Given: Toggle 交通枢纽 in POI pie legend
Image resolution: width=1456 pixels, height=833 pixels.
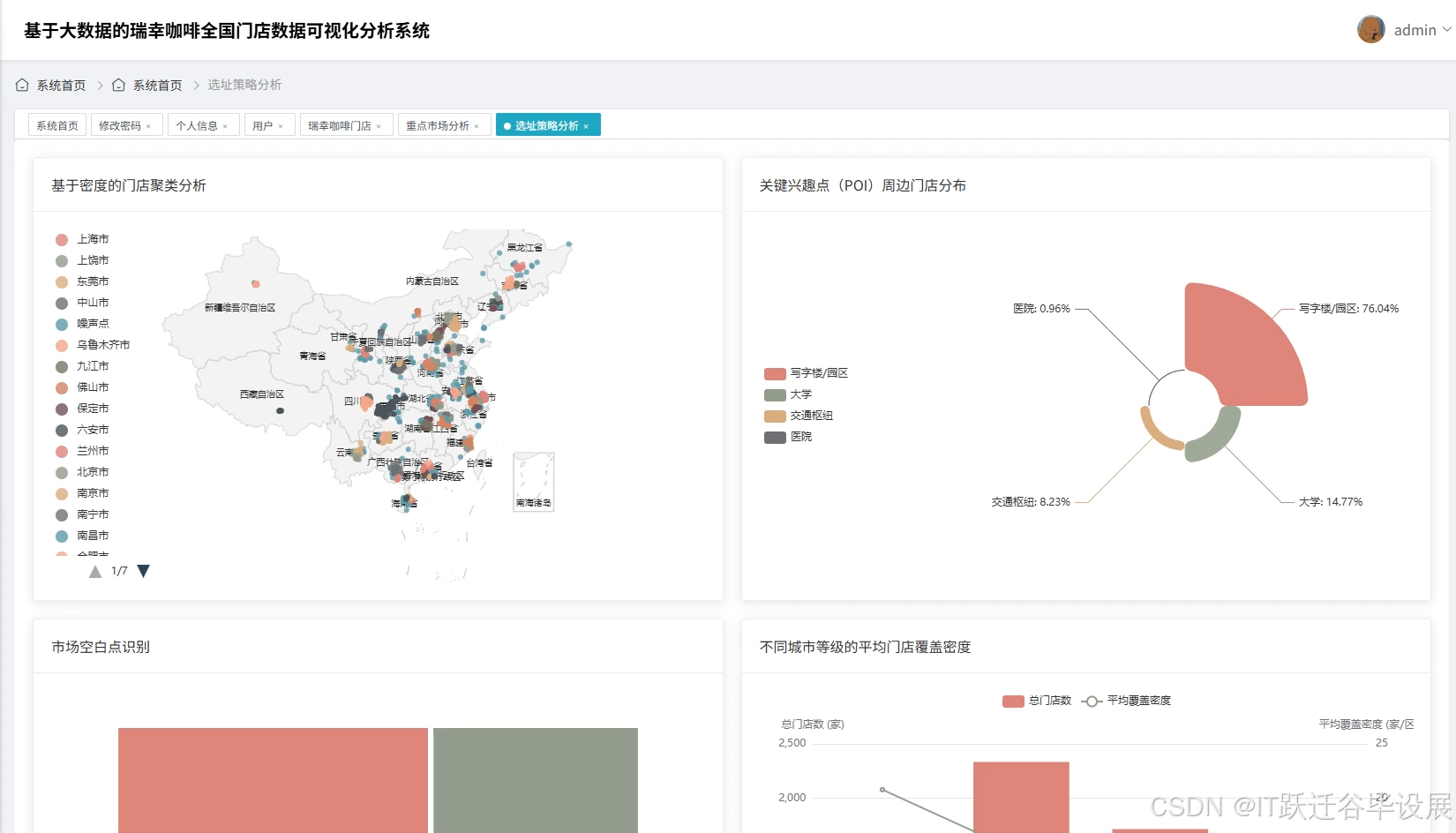Looking at the screenshot, I should [x=799, y=416].
